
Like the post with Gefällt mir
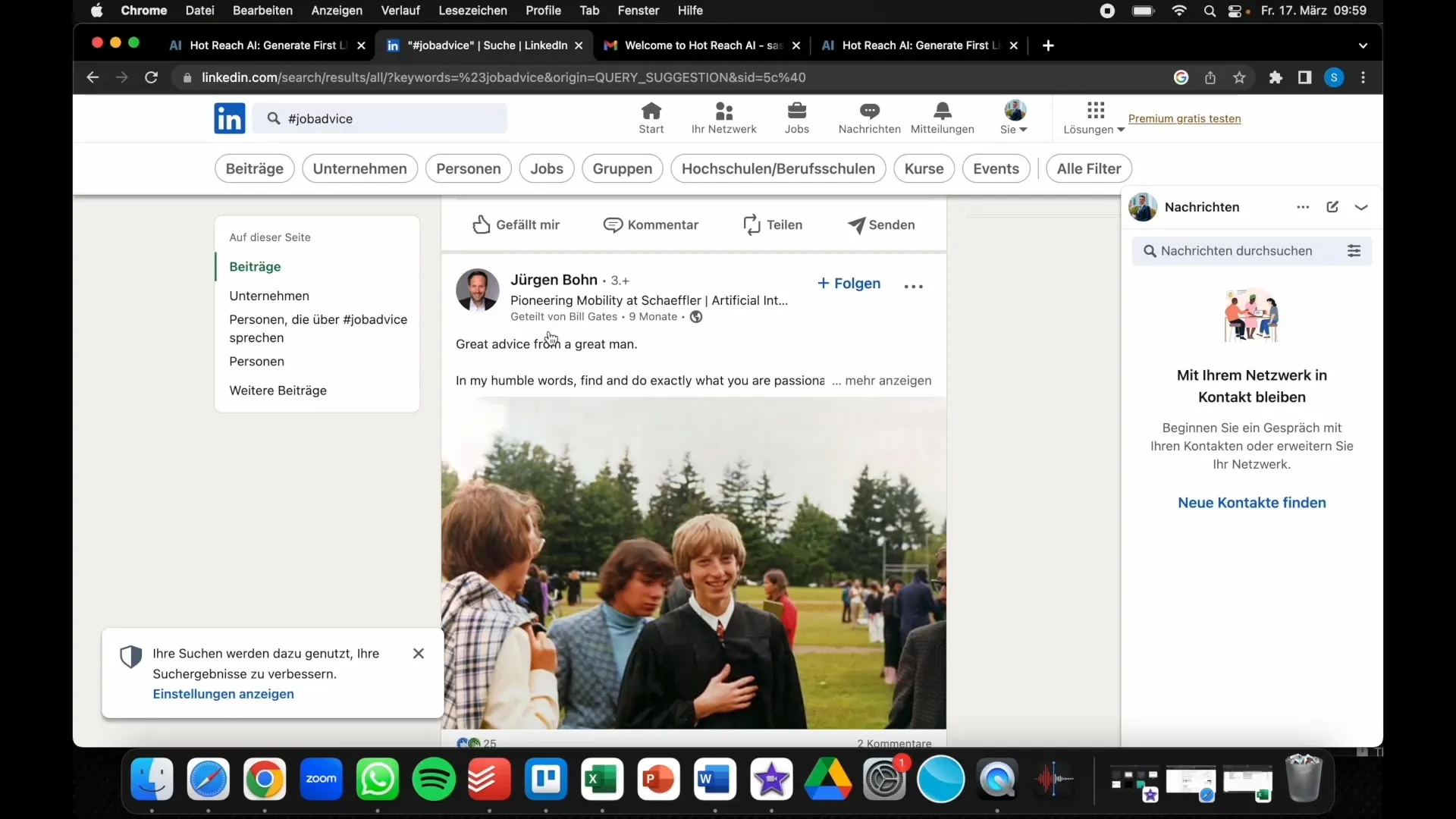point(516,224)
